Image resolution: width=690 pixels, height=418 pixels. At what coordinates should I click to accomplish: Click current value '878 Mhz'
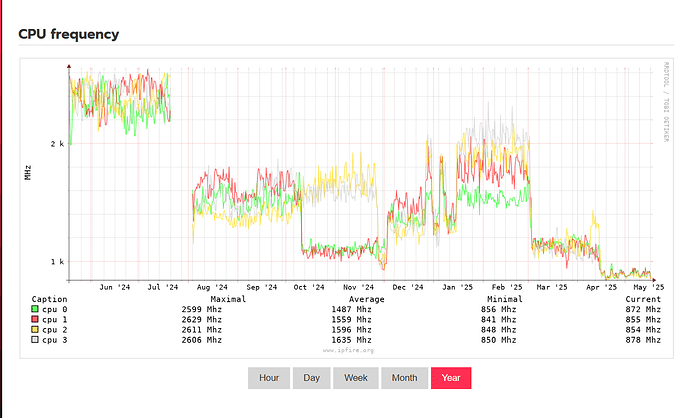tap(643, 340)
